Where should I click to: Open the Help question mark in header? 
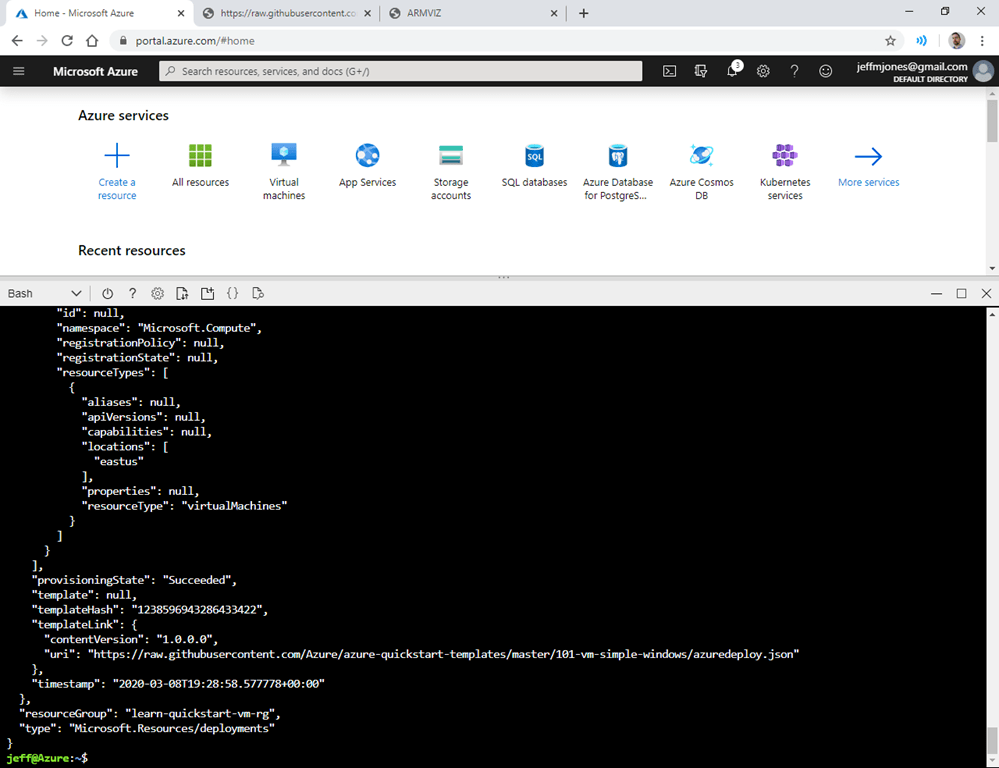pyautogui.click(x=794, y=71)
